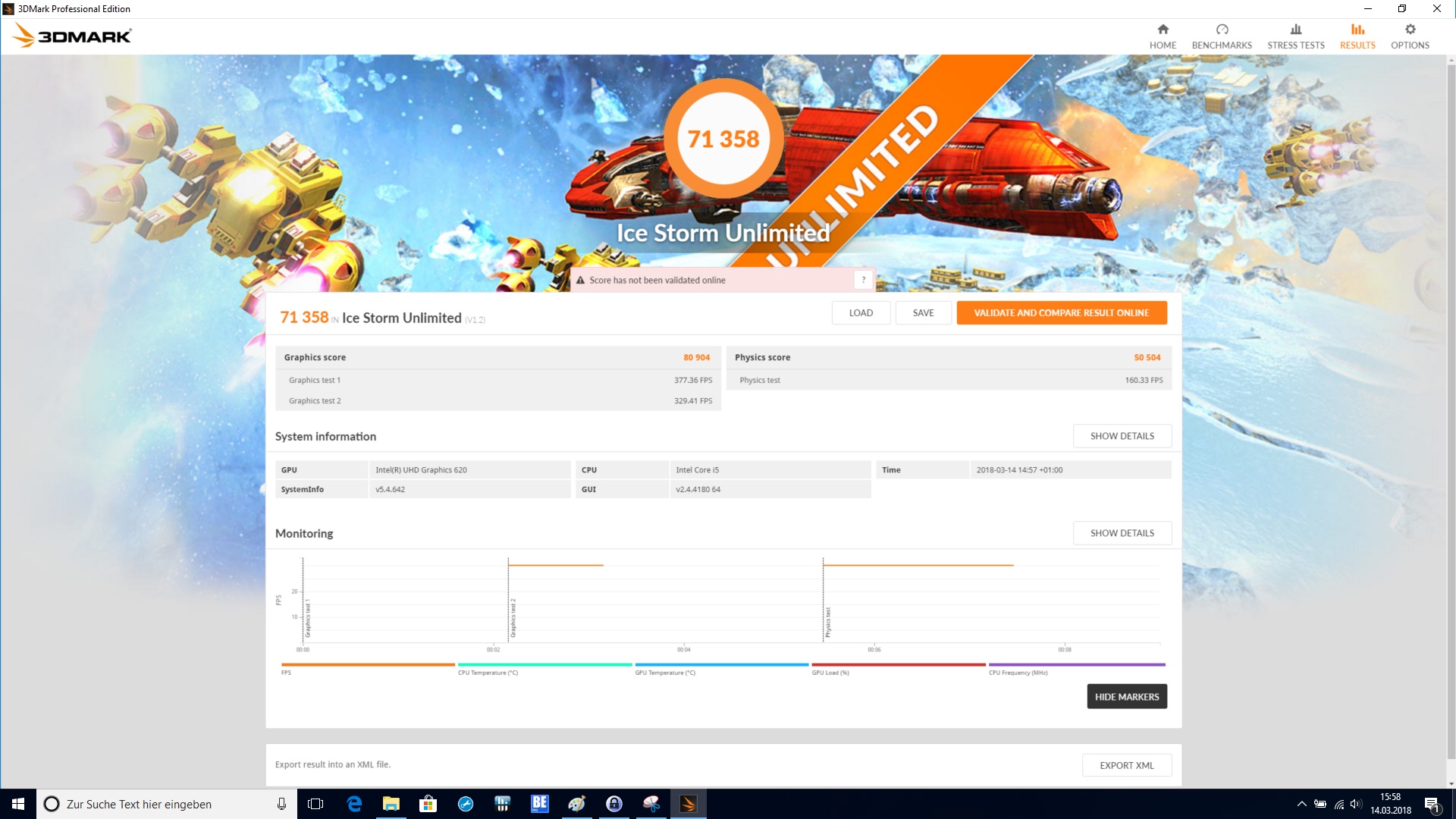Click the Physics score value 50 504
Viewport: 1456px width, 819px height.
1147,357
